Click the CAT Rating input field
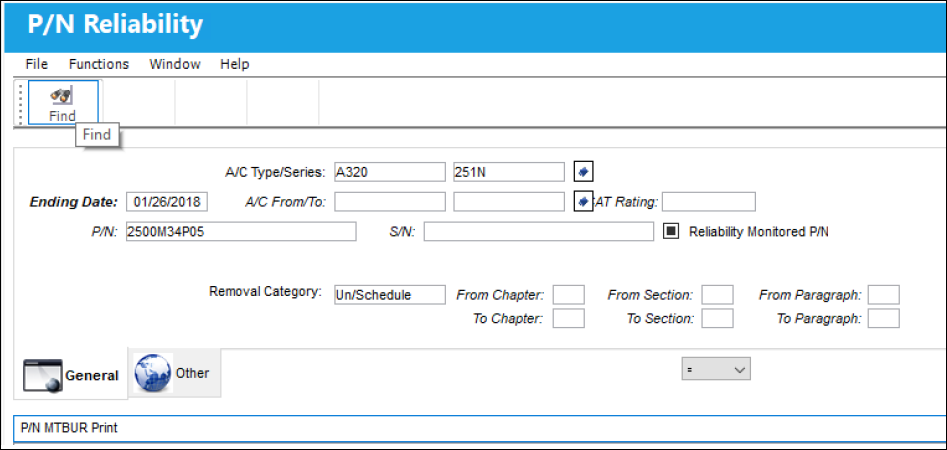Image resolution: width=947 pixels, height=450 pixels. pos(708,202)
